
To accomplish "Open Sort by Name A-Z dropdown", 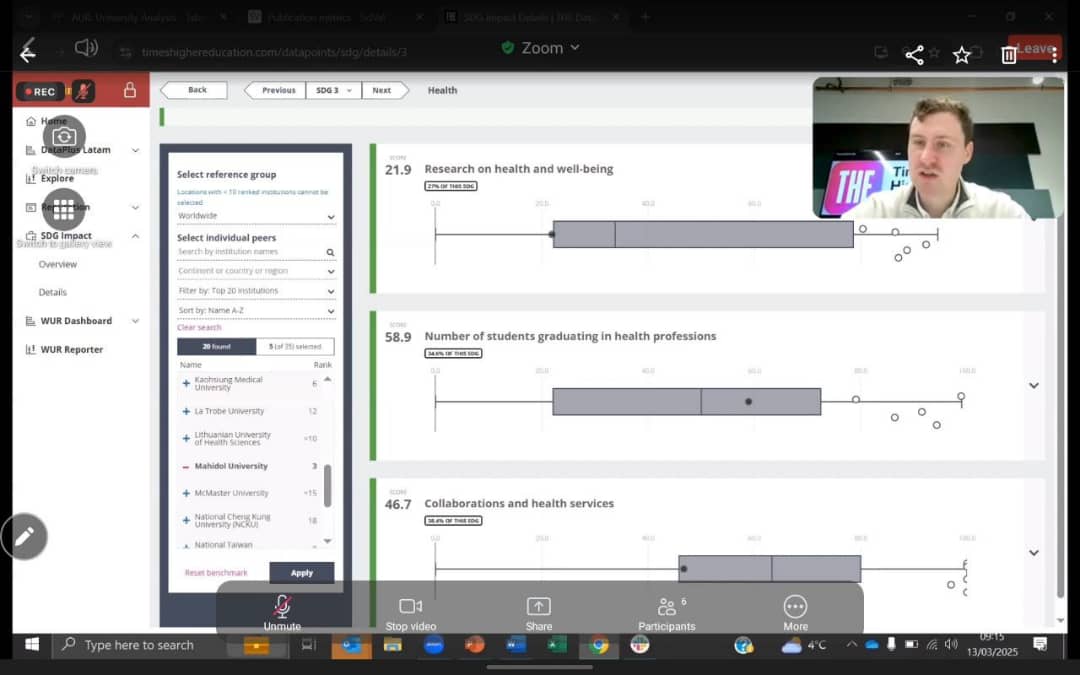I will [256, 311].
